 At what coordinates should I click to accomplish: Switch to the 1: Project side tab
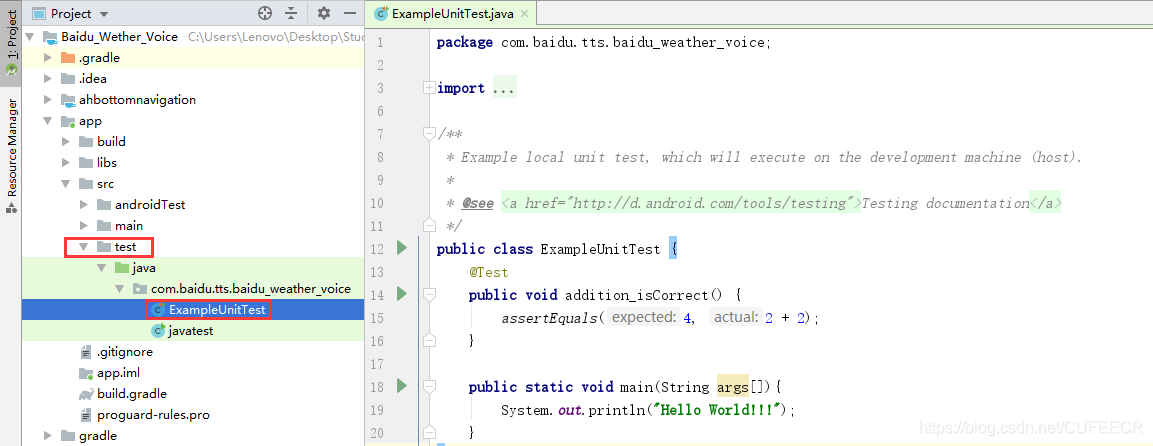(11, 42)
